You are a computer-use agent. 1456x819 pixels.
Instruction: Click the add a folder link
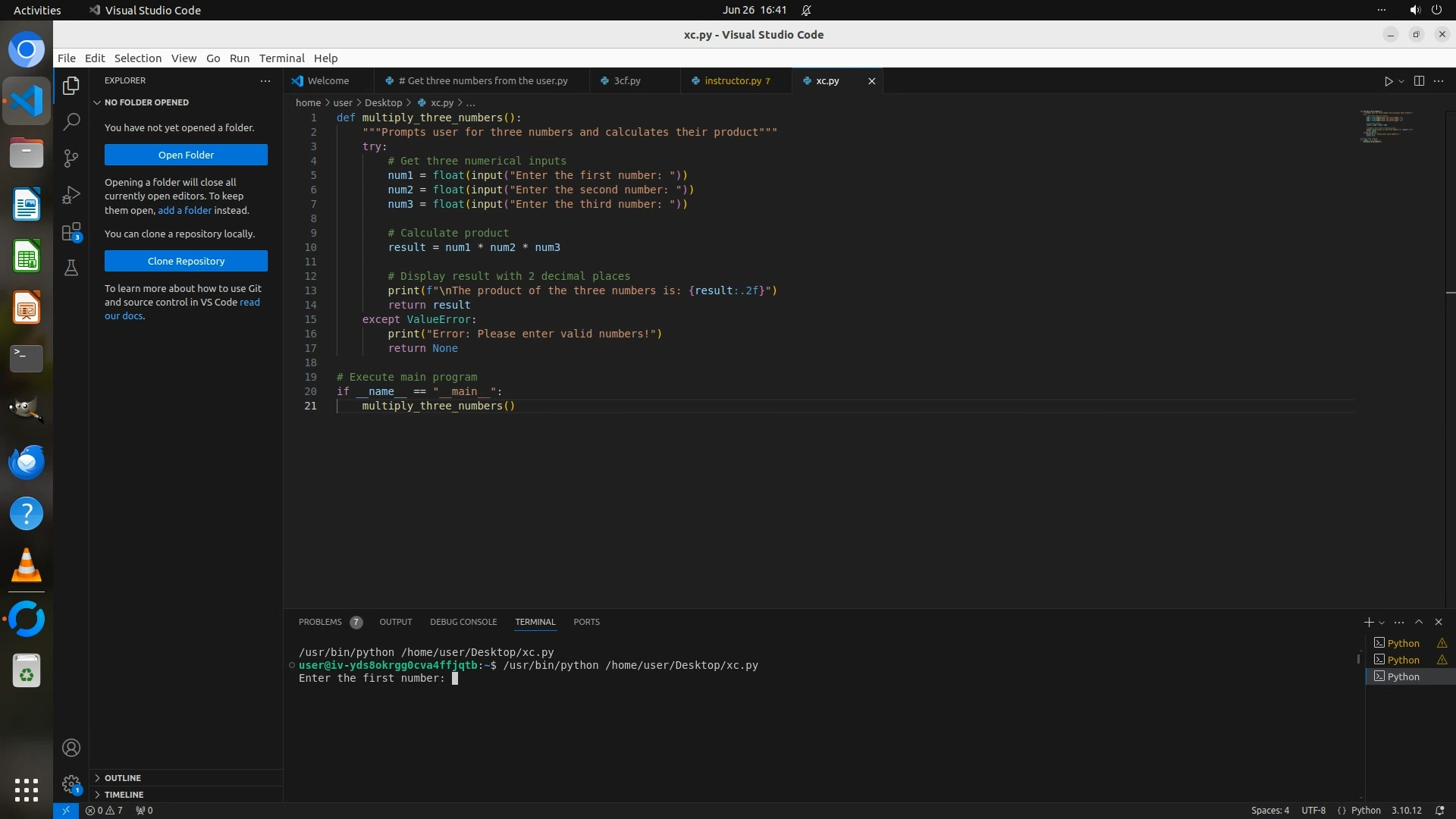pyautogui.click(x=184, y=211)
